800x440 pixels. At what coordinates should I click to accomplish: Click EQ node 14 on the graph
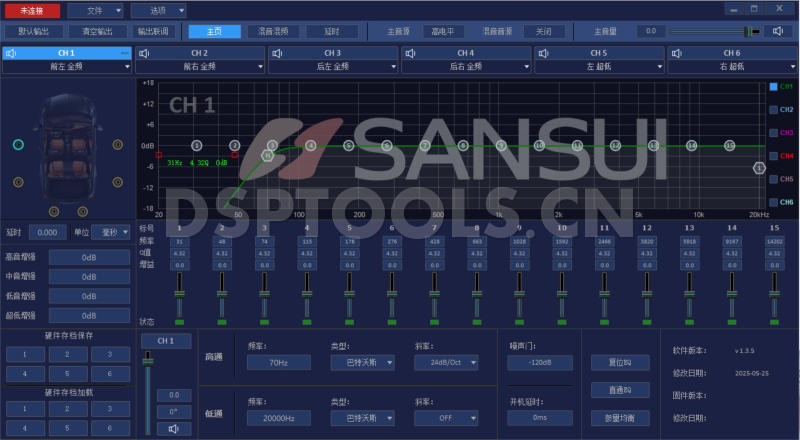click(691, 145)
